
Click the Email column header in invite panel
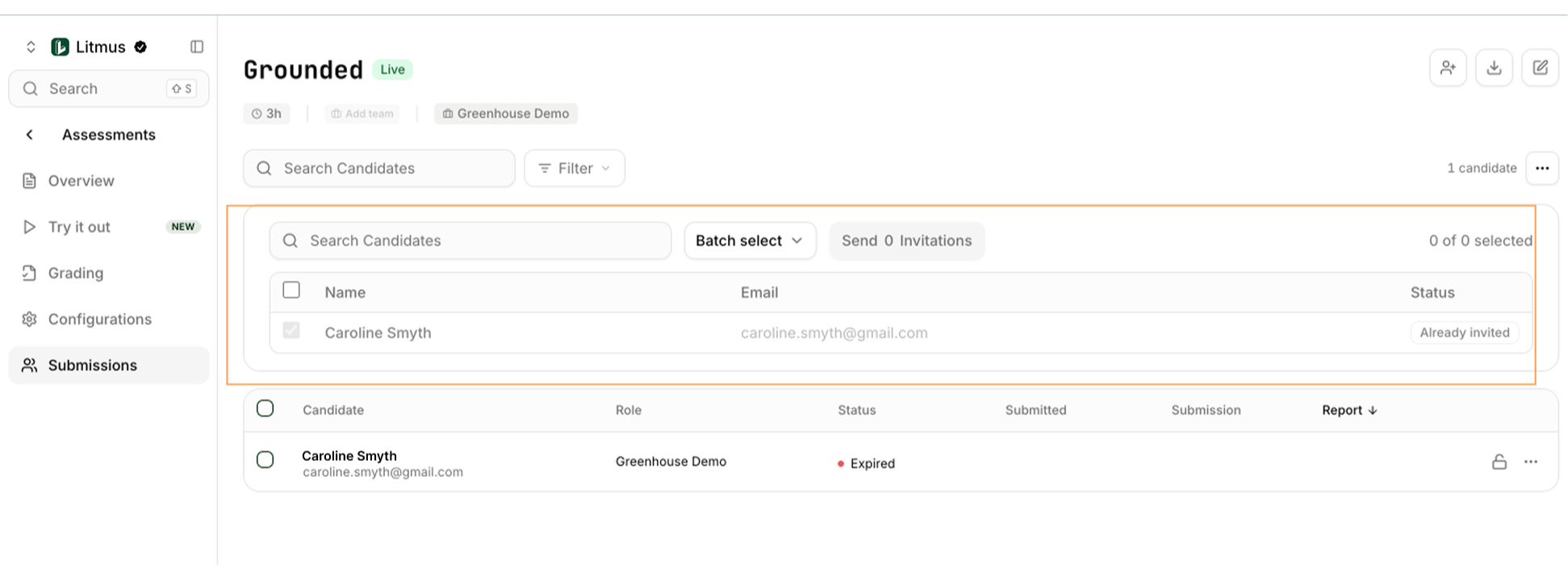point(759,292)
